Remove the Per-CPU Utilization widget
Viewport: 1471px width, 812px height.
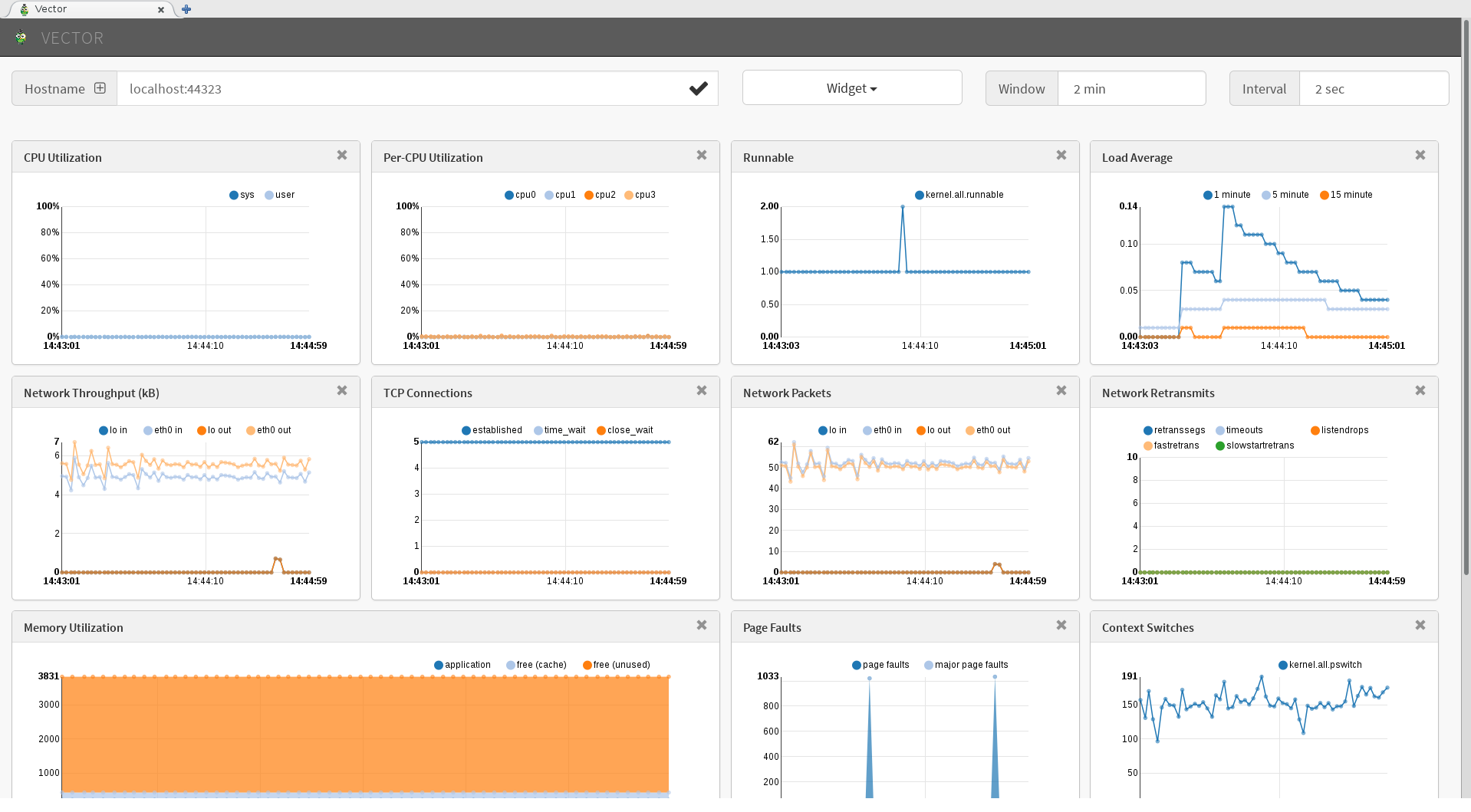701,156
